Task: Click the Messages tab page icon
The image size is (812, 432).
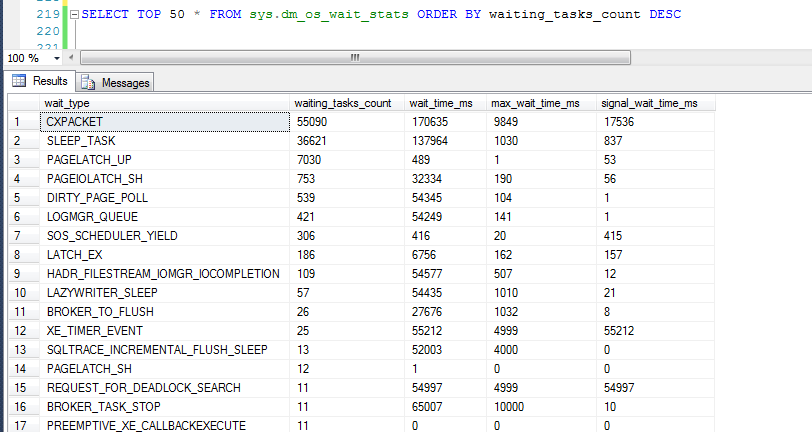Action: click(88, 82)
